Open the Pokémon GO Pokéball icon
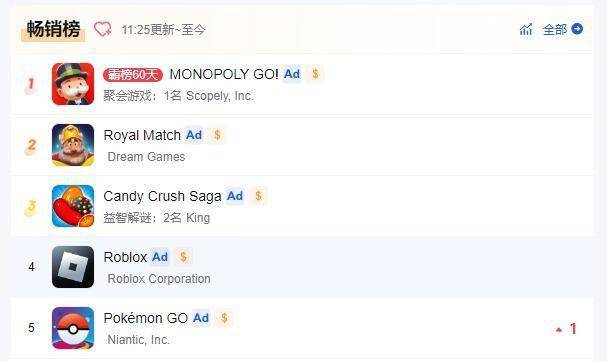Viewport: 607px width, 361px height. coord(73,328)
